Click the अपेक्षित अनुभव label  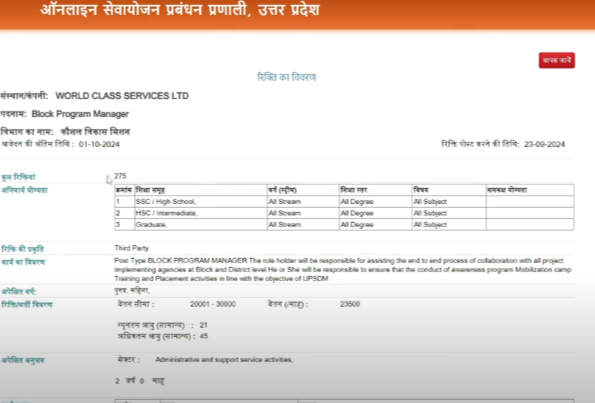(x=23, y=360)
